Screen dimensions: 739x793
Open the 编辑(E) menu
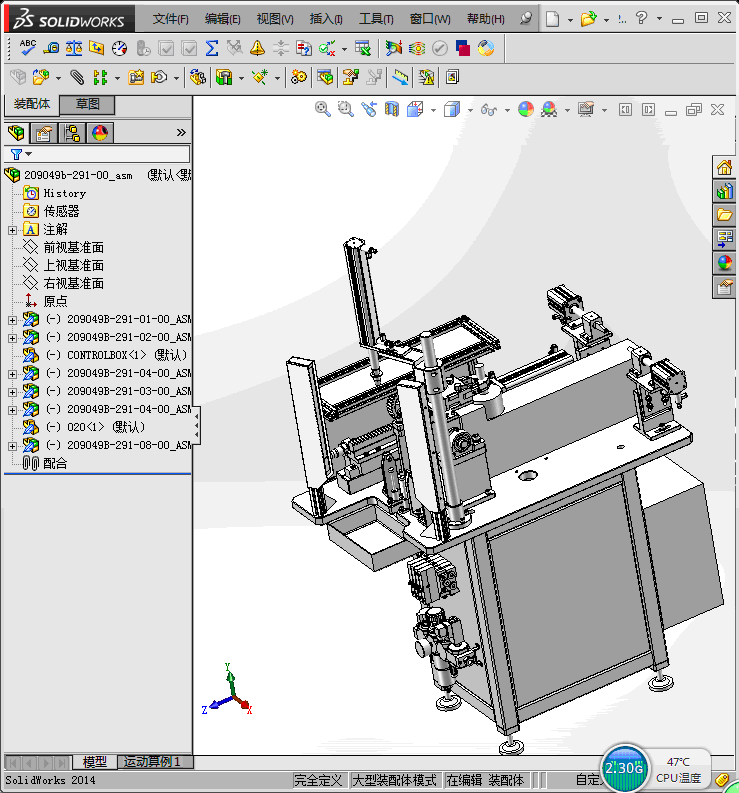pos(223,19)
